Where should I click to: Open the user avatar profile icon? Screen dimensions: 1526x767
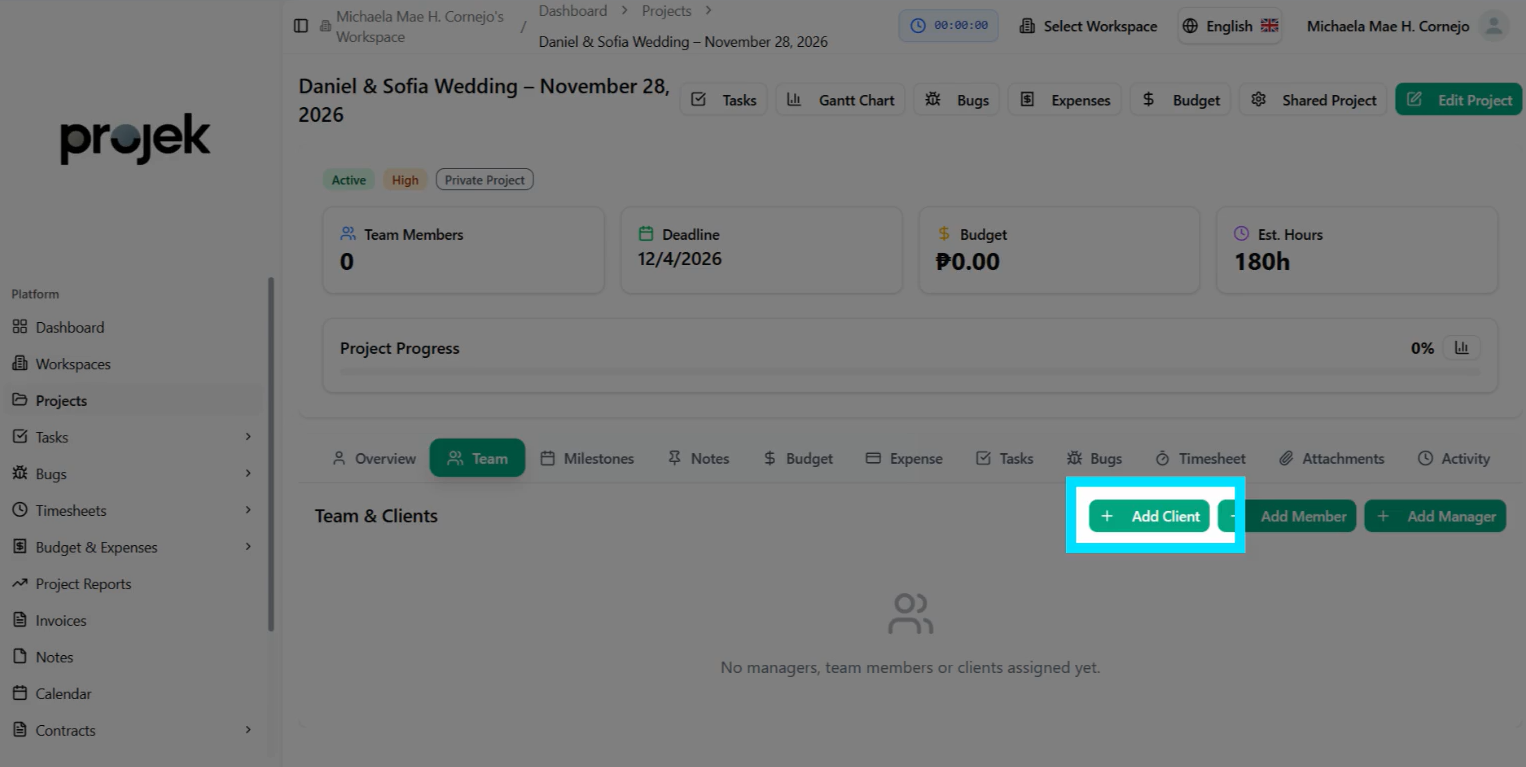(1493, 26)
